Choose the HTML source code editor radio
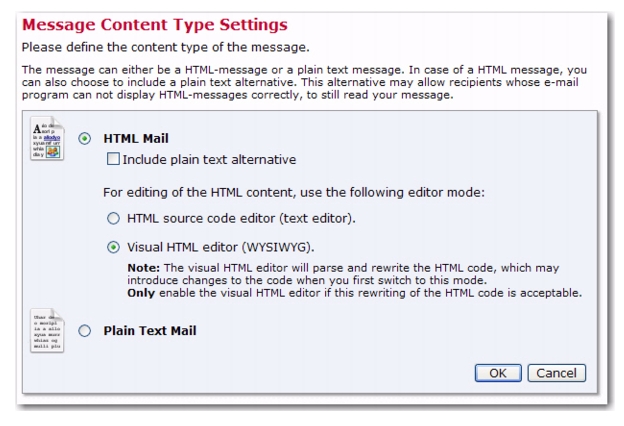The height and width of the screenshot is (426, 624). click(x=113, y=218)
